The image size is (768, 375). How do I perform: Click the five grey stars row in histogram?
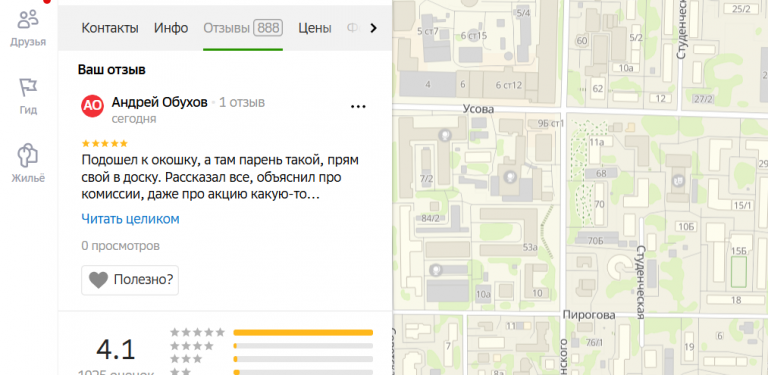(197, 332)
